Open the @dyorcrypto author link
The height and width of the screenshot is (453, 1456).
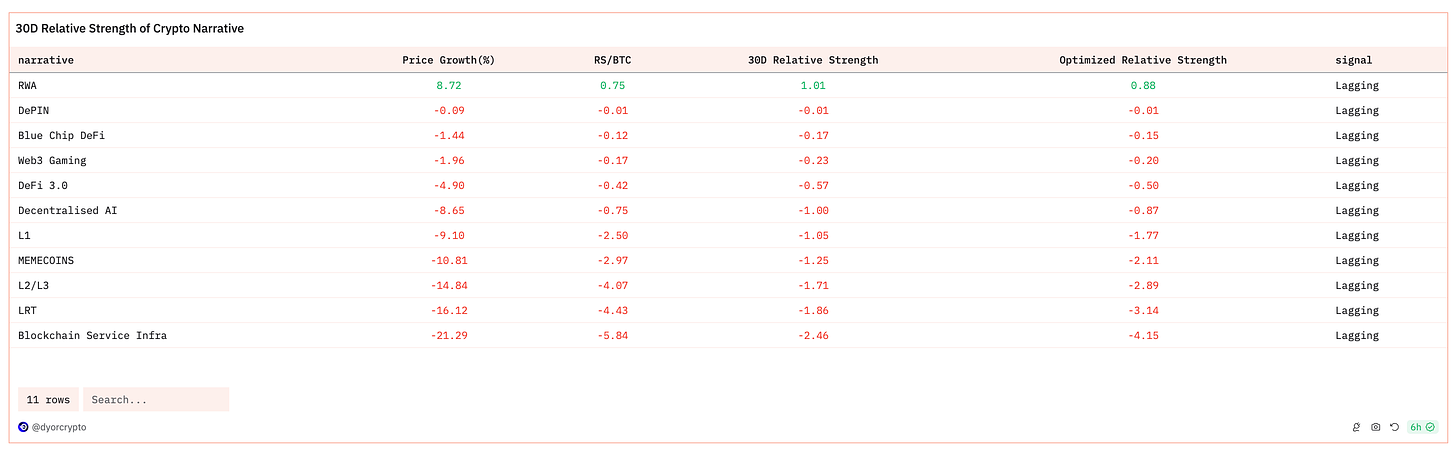(x=59, y=427)
